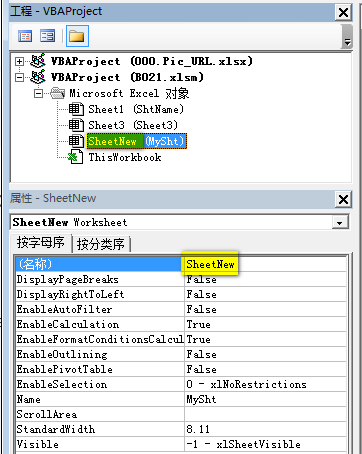Viewport: 362px width, 454px height.
Task: Select VBAProject (B021.xlsm) in tree
Action: 127,77
